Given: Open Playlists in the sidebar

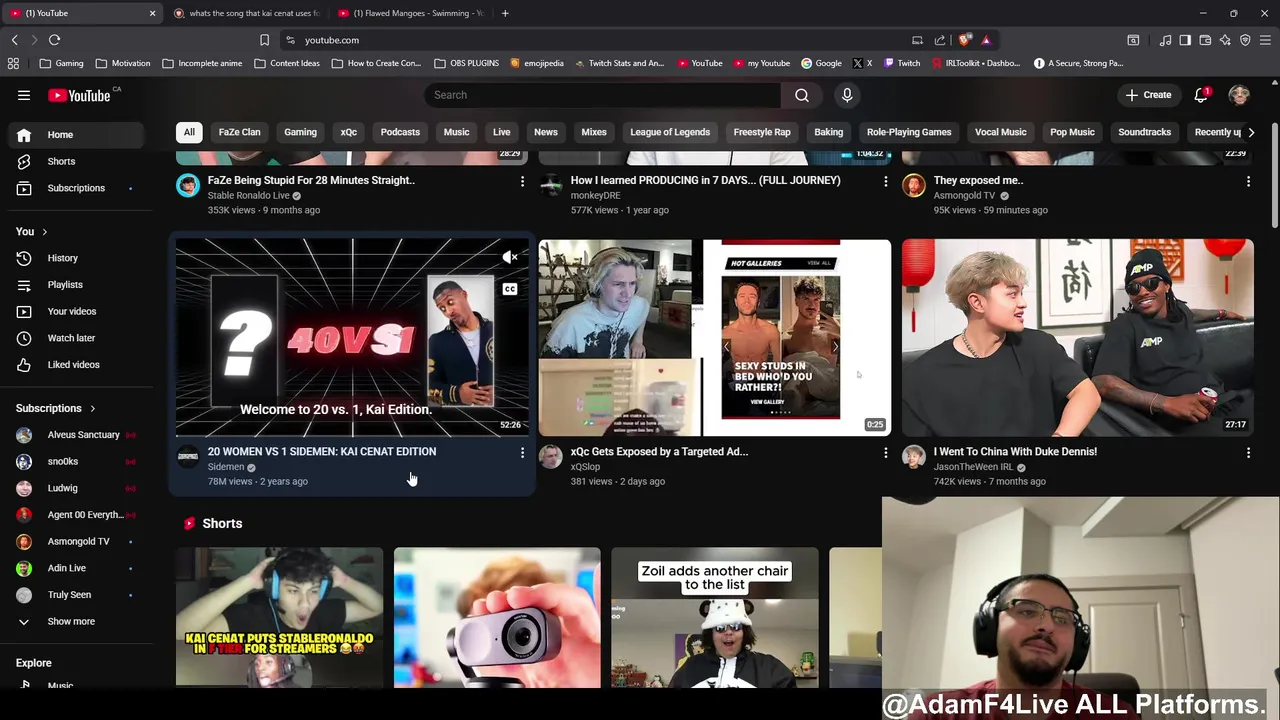Looking at the screenshot, I should point(74,285).
